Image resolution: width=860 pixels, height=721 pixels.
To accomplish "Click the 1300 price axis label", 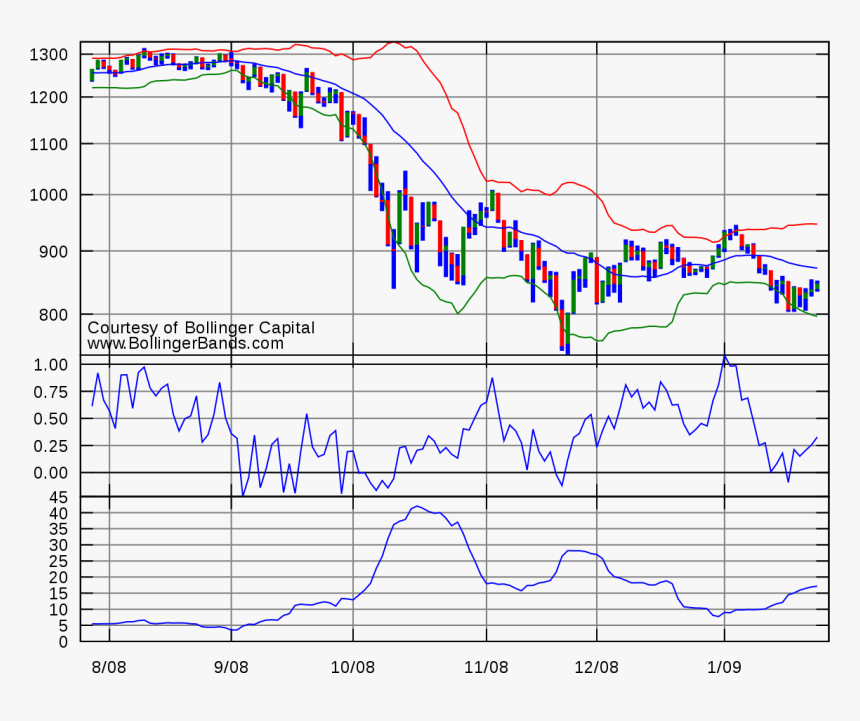I will (49, 55).
